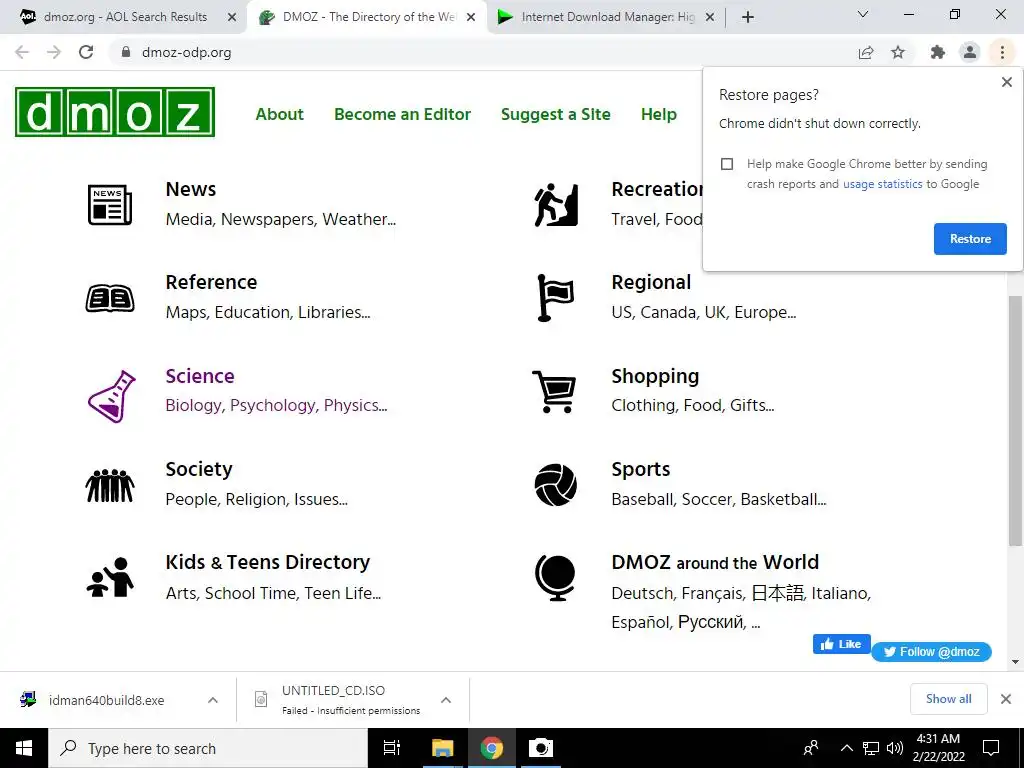
Task: Open the Science category heading
Action: coord(200,376)
